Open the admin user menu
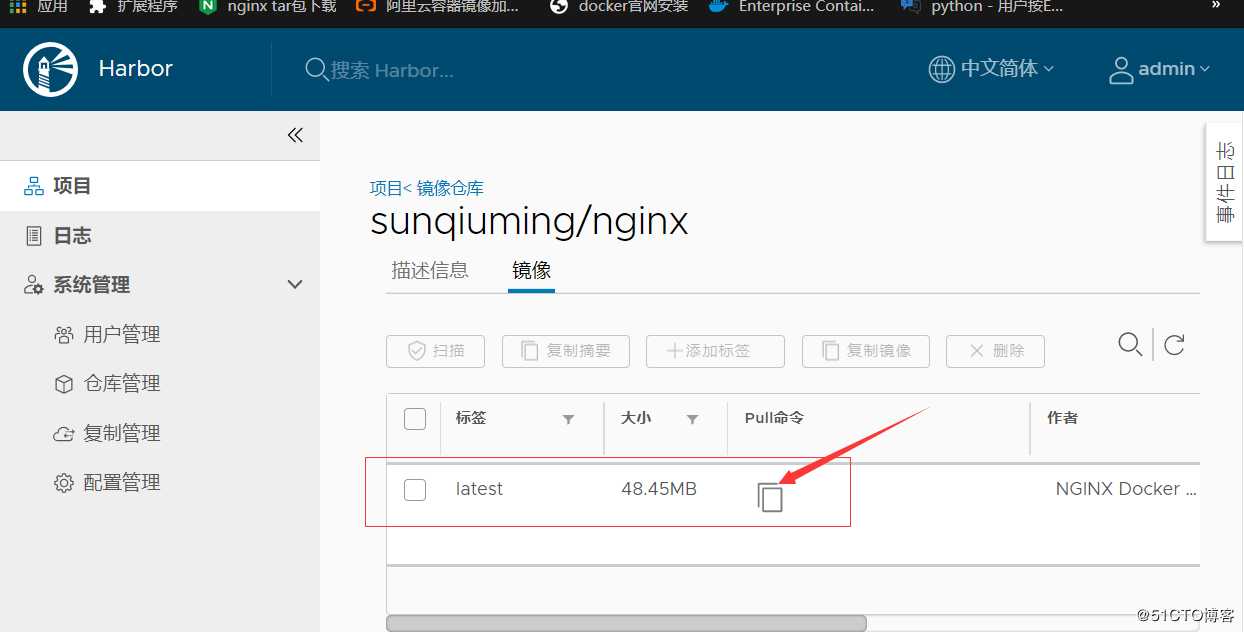 point(1173,69)
